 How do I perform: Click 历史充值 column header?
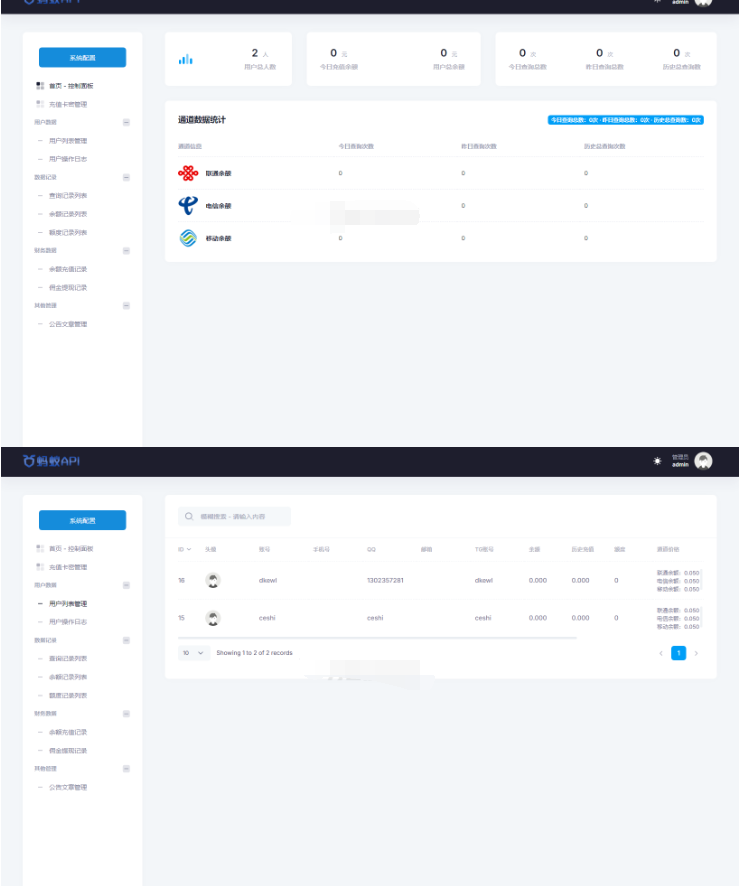click(x=583, y=549)
